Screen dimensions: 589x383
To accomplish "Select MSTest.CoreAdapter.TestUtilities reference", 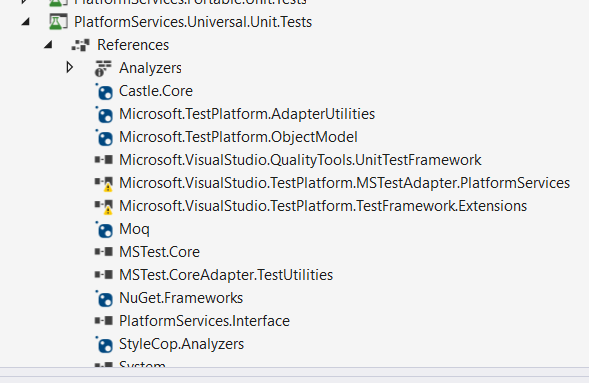I will [x=226, y=275].
